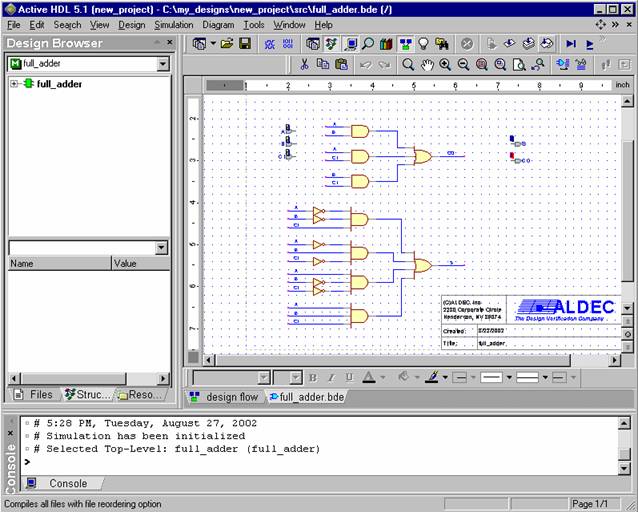Click the Compile icon
638x512 pixels.
tap(510, 44)
